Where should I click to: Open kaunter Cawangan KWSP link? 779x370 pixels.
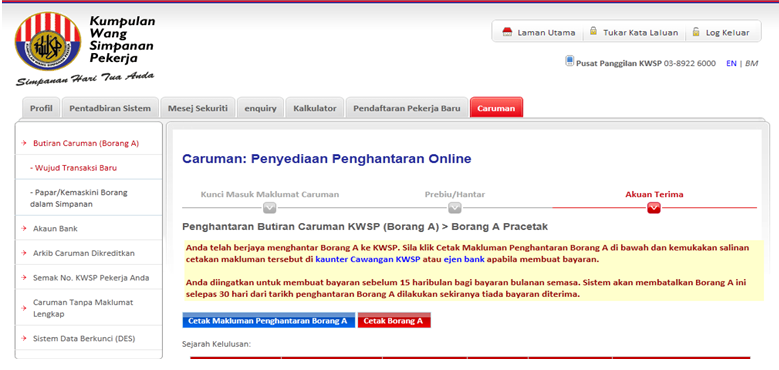[368, 259]
